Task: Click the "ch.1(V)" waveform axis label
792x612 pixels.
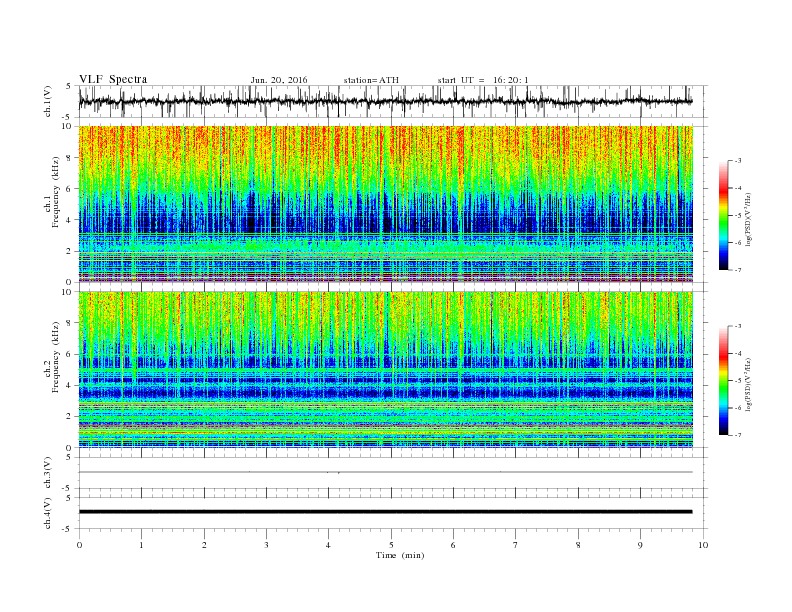Action: tap(47, 101)
